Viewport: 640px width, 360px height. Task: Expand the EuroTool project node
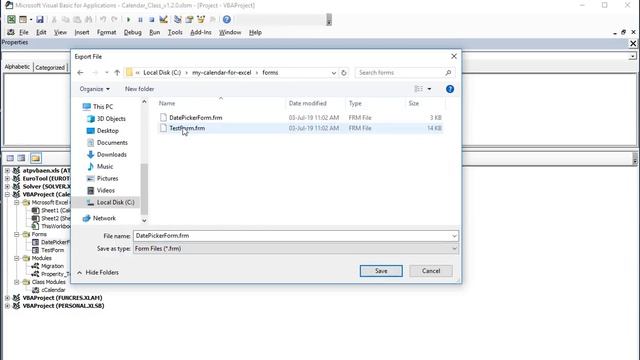tap(7, 178)
